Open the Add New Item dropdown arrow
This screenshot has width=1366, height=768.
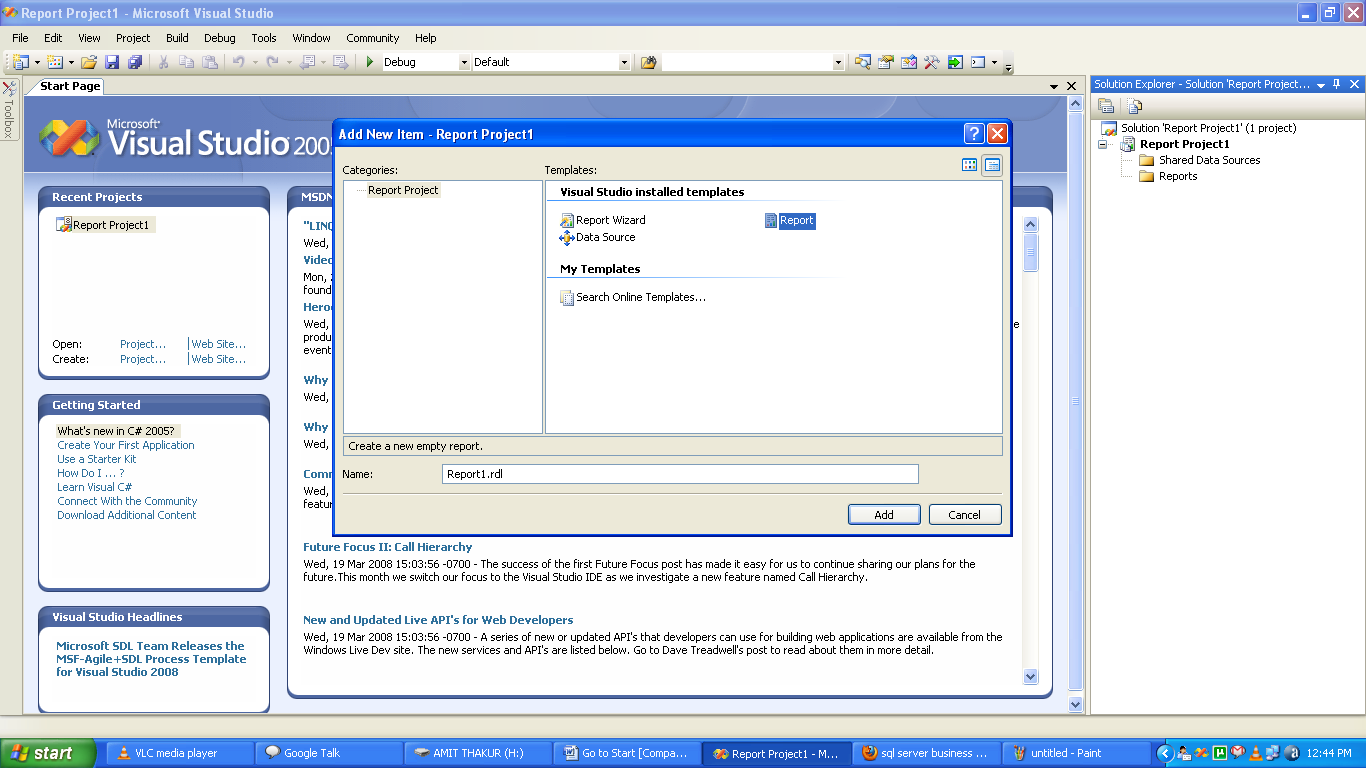tap(70, 62)
